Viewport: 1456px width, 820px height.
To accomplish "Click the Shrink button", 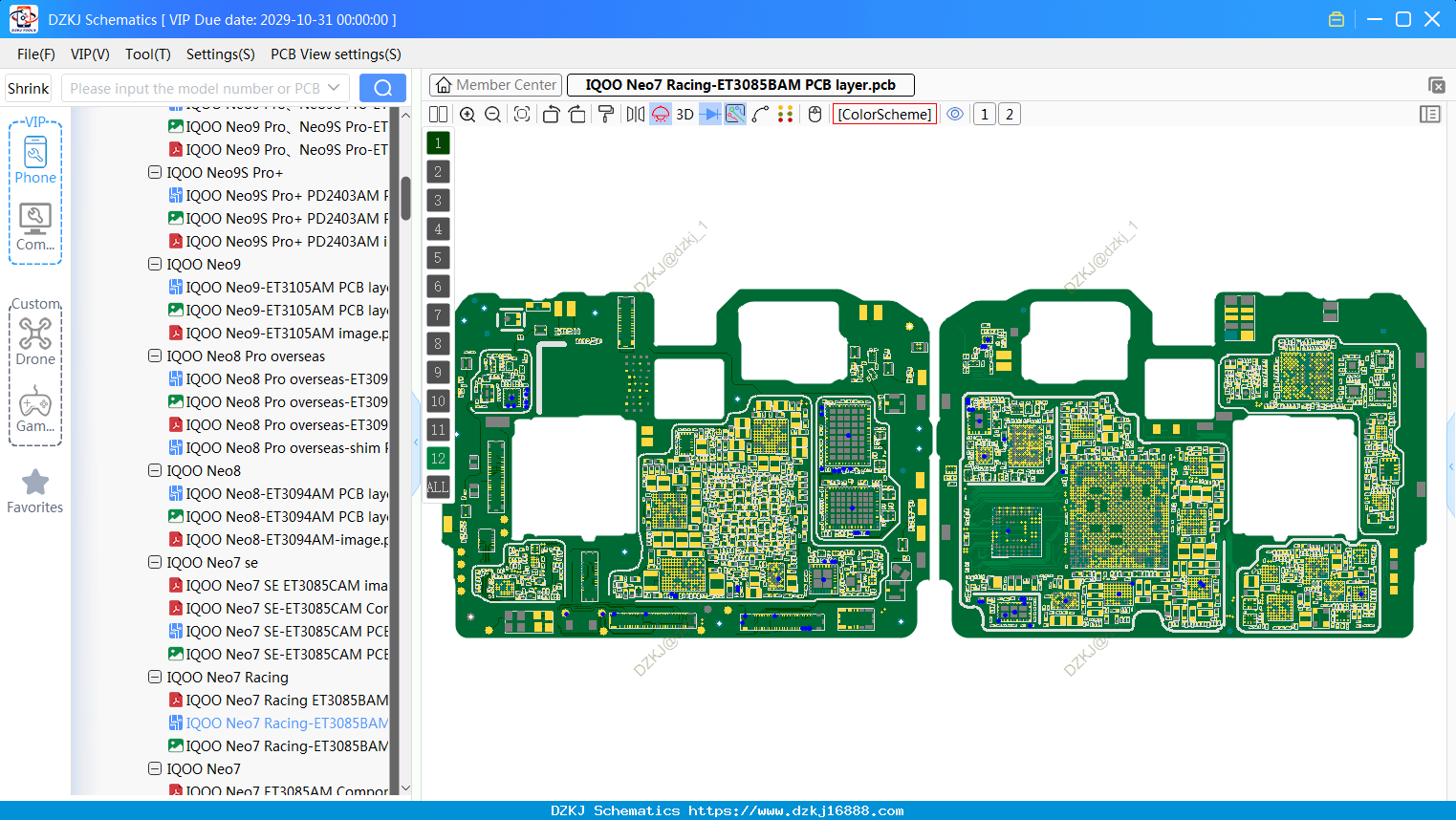I will click(29, 88).
